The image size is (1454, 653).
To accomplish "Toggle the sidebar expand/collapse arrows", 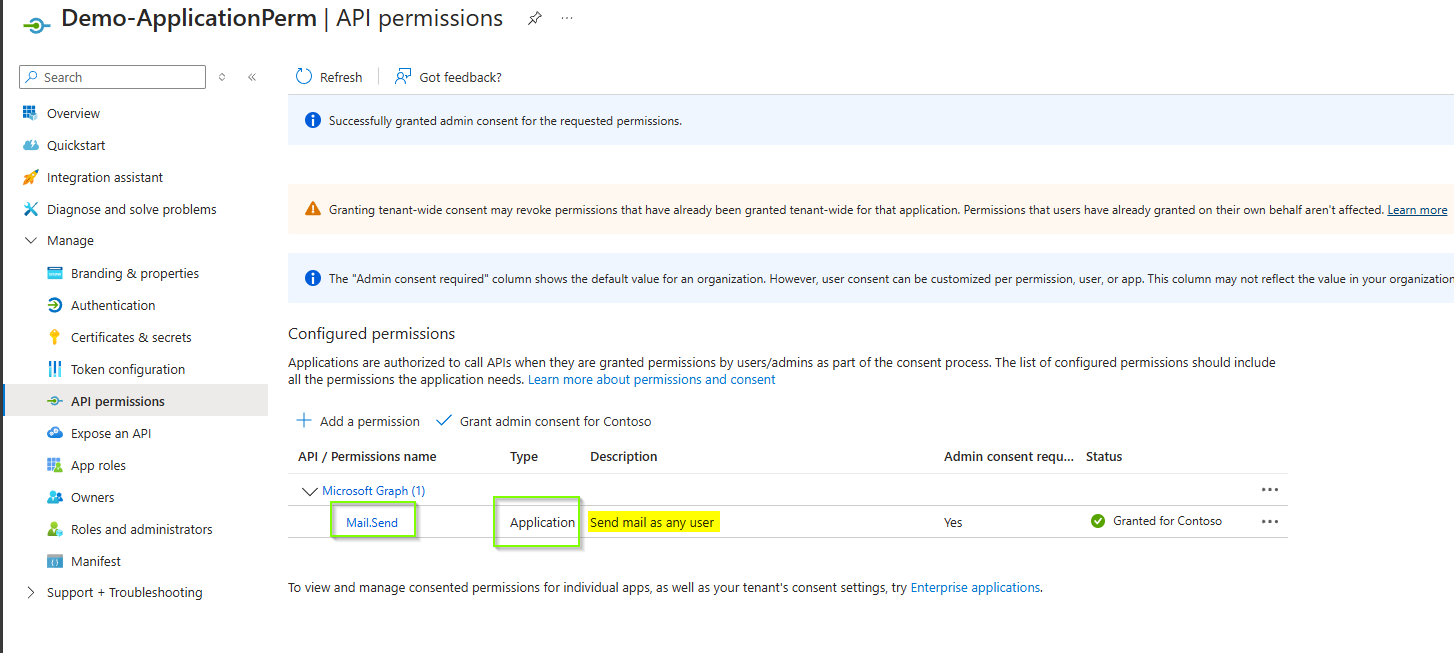I will coord(222,77).
